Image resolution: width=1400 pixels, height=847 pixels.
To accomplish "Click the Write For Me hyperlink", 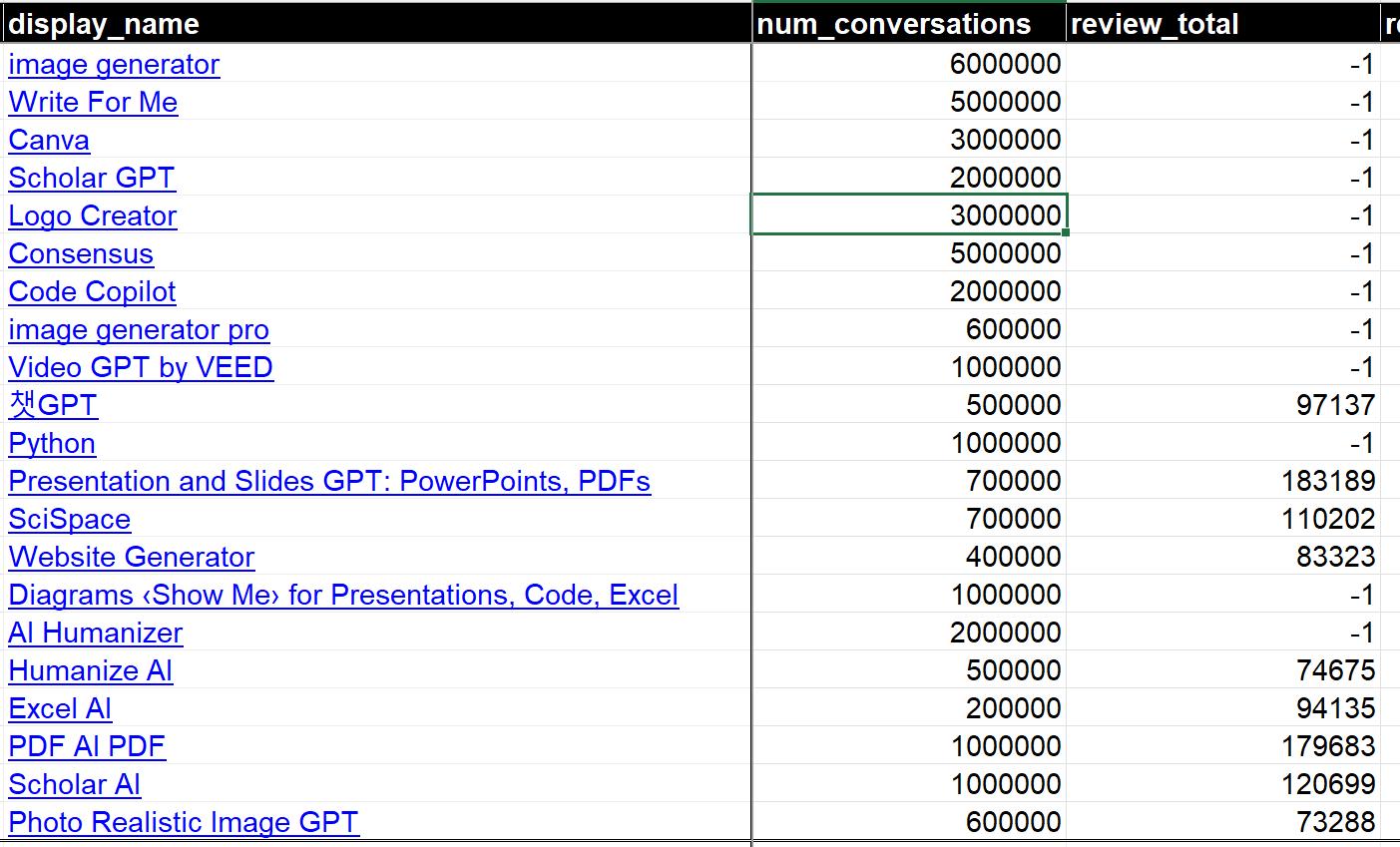I will click(93, 103).
